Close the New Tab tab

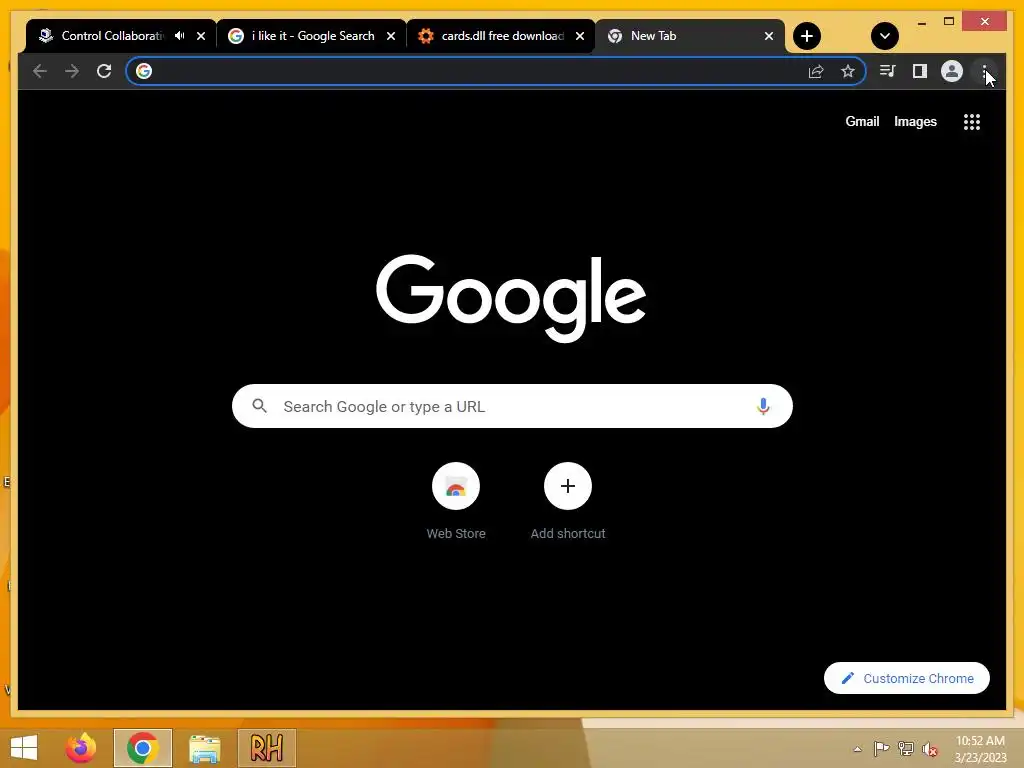[x=769, y=36]
